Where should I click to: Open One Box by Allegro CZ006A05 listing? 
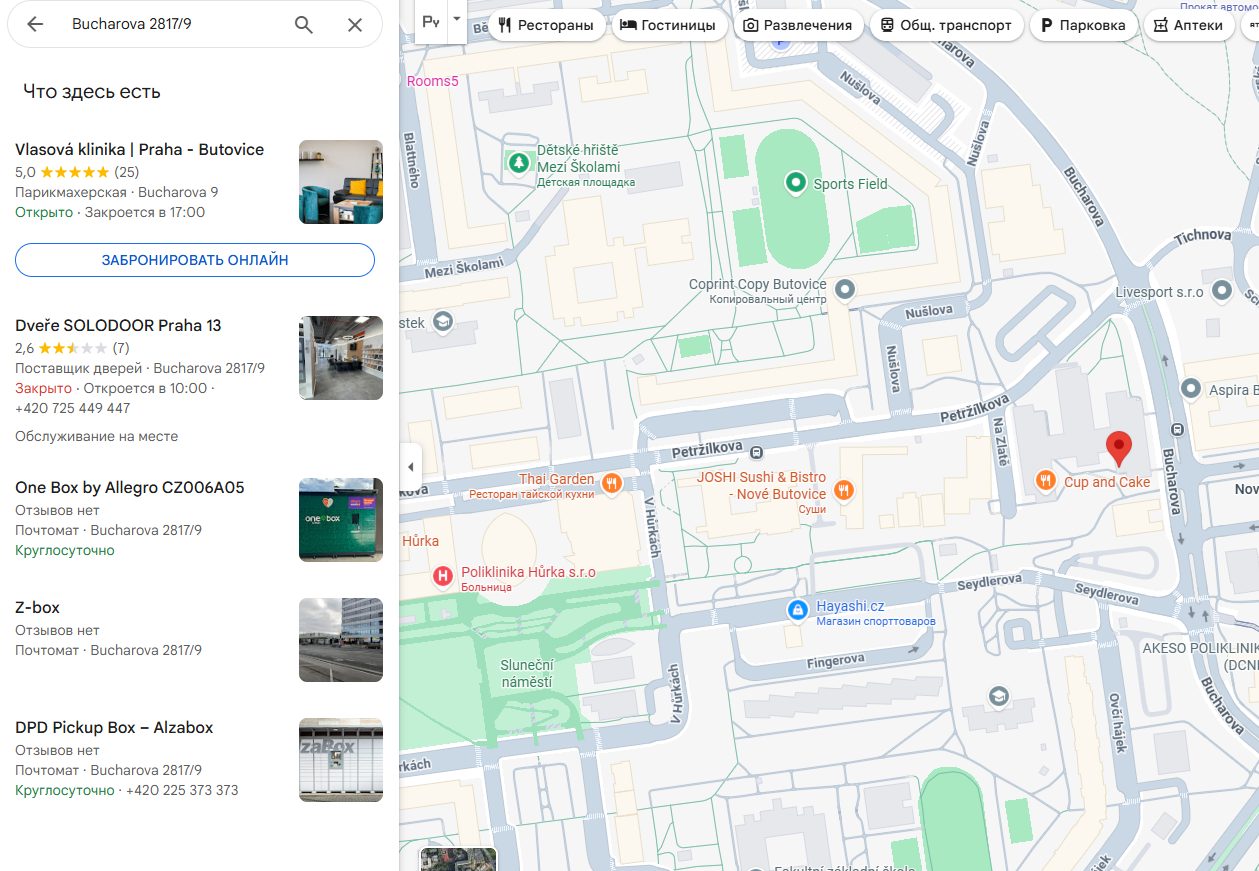130,488
